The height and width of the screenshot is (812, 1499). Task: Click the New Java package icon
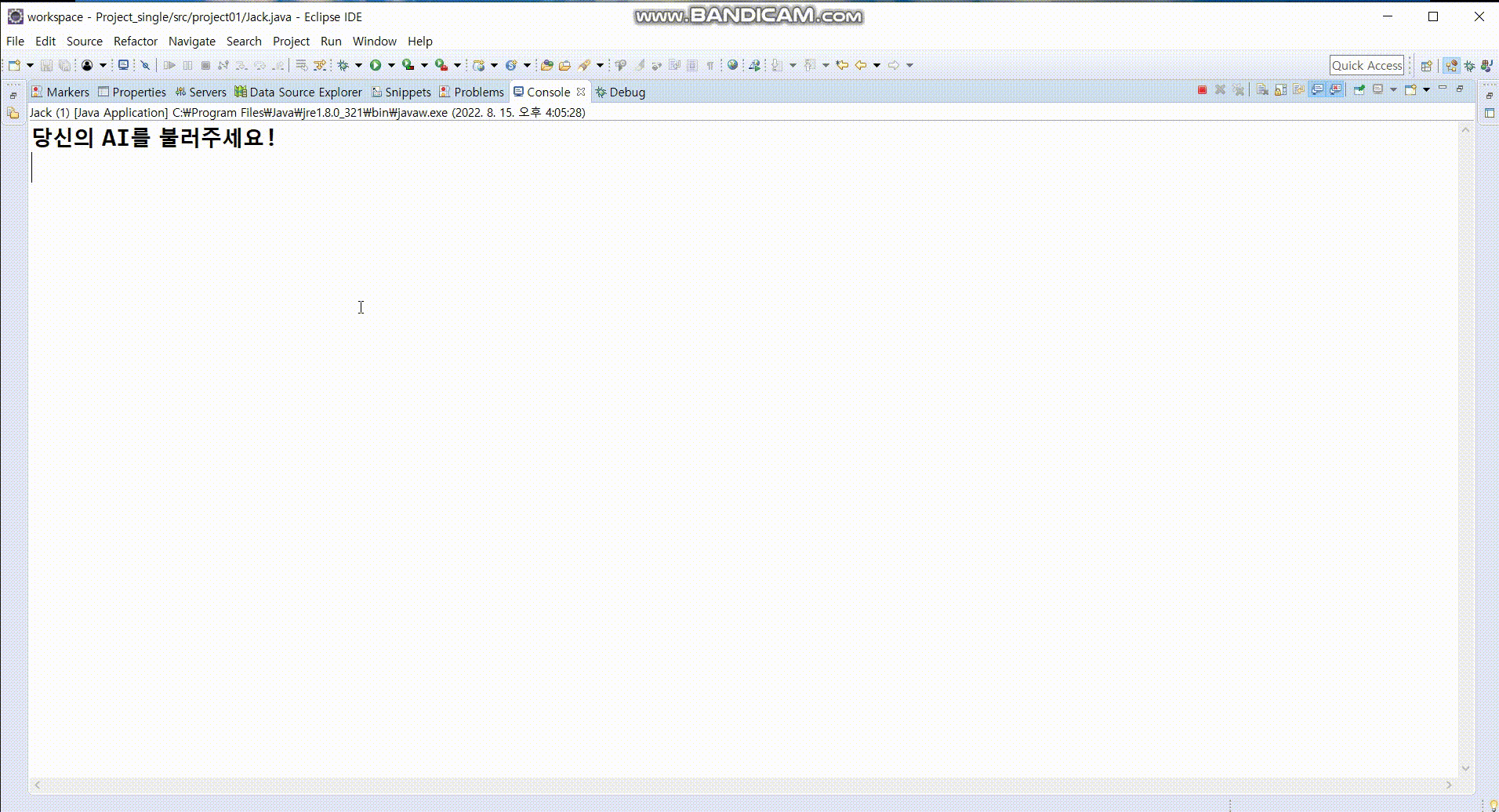click(x=478, y=65)
